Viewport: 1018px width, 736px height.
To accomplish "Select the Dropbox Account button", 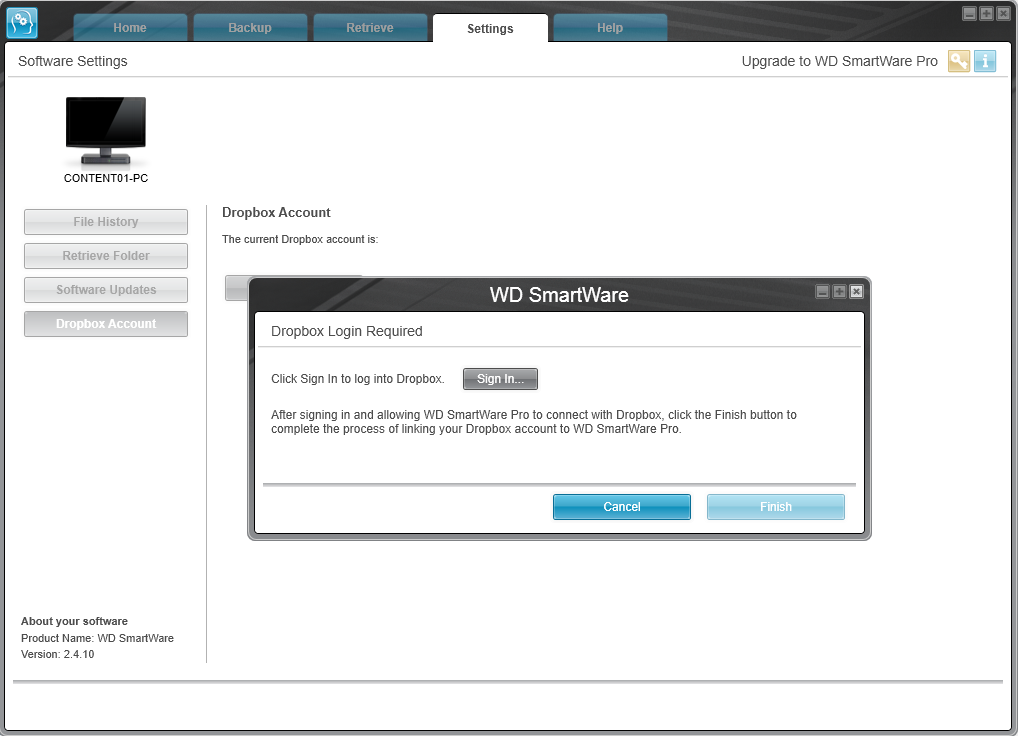I will (x=106, y=323).
